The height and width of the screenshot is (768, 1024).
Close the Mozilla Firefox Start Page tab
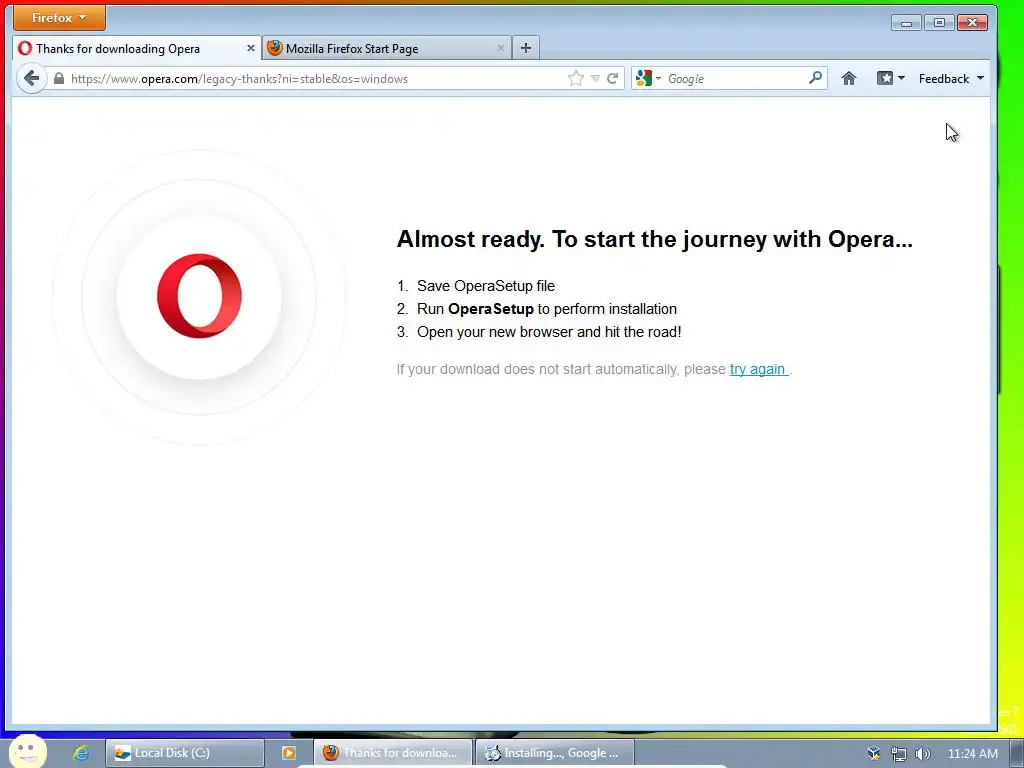pos(500,48)
